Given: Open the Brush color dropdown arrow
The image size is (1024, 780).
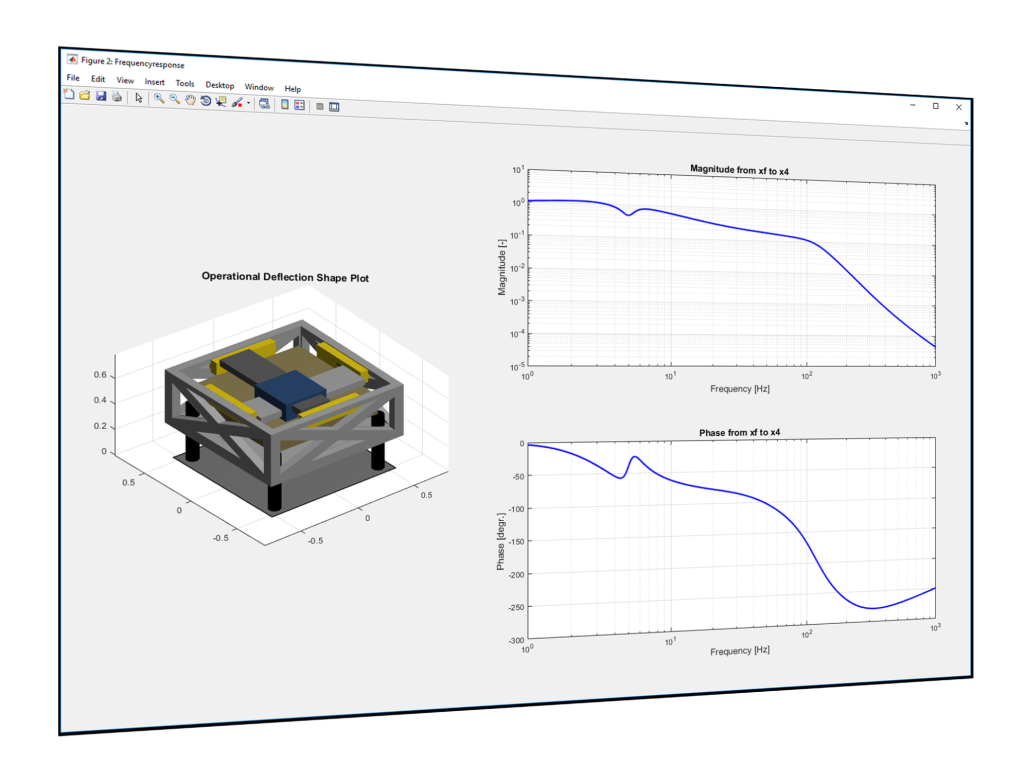Looking at the screenshot, I should coord(248,103).
